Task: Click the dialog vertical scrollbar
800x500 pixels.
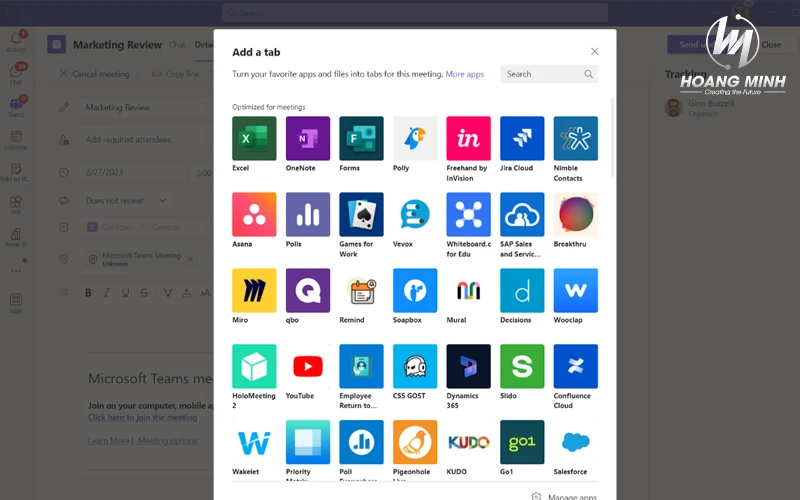Action: click(613, 138)
